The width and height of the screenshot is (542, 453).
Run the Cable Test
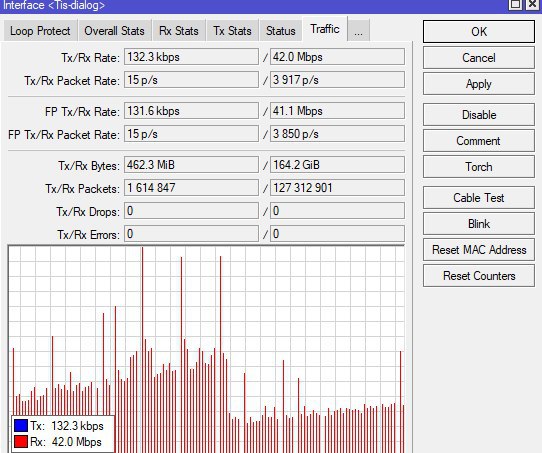point(479,198)
